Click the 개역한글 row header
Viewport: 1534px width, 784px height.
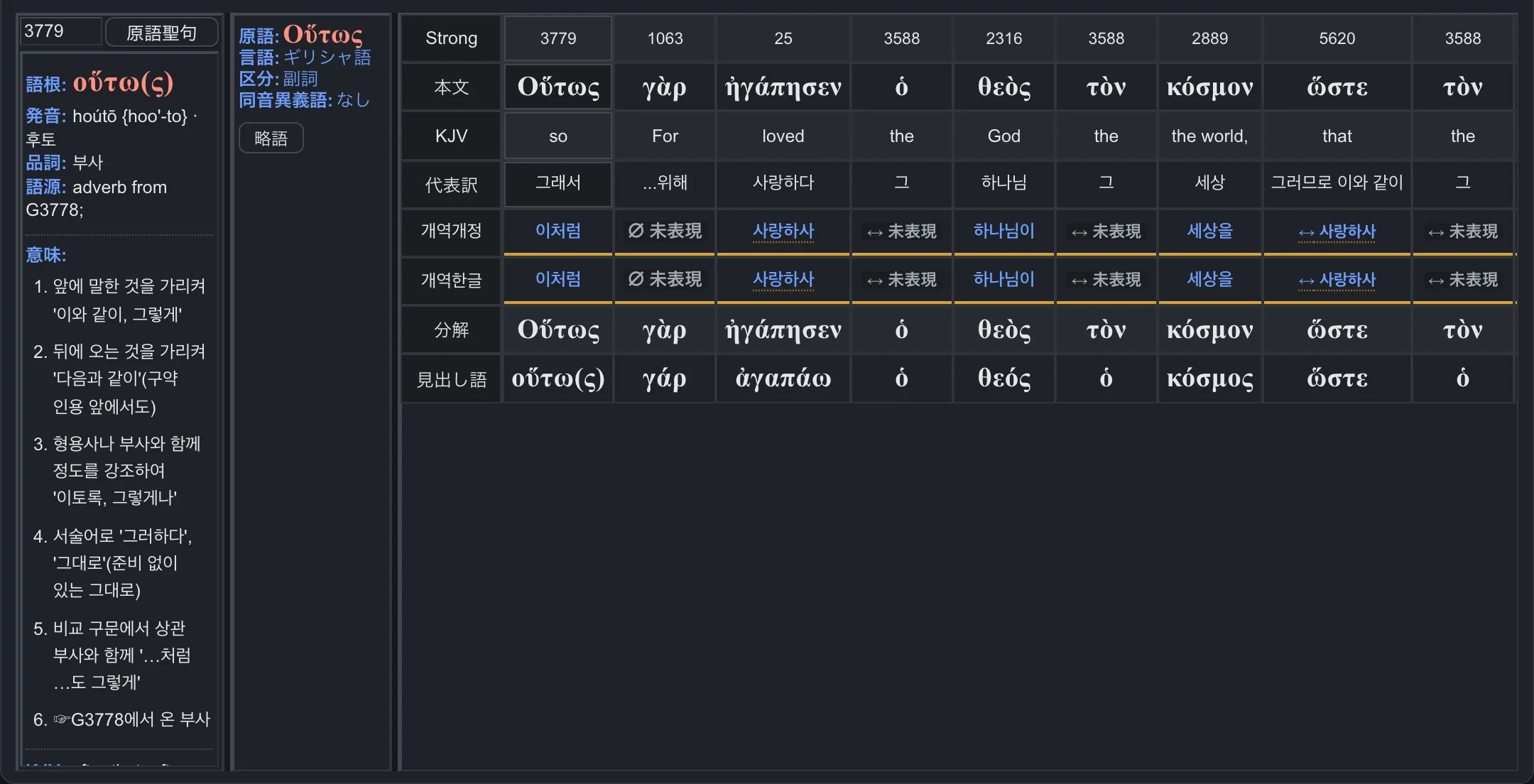[452, 280]
